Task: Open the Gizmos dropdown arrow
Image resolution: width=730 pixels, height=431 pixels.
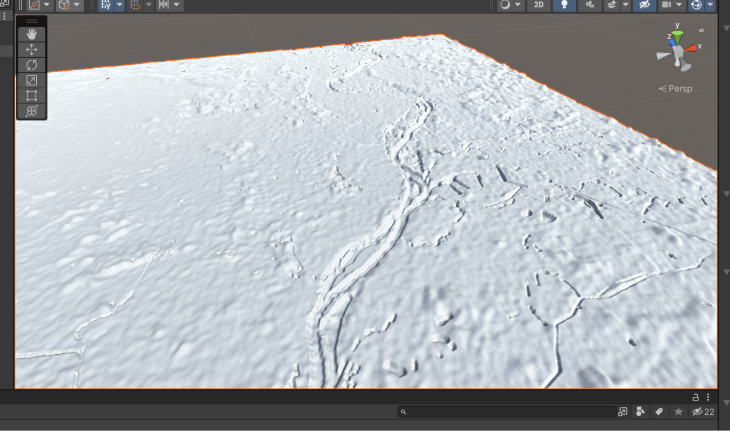Action: [710, 5]
